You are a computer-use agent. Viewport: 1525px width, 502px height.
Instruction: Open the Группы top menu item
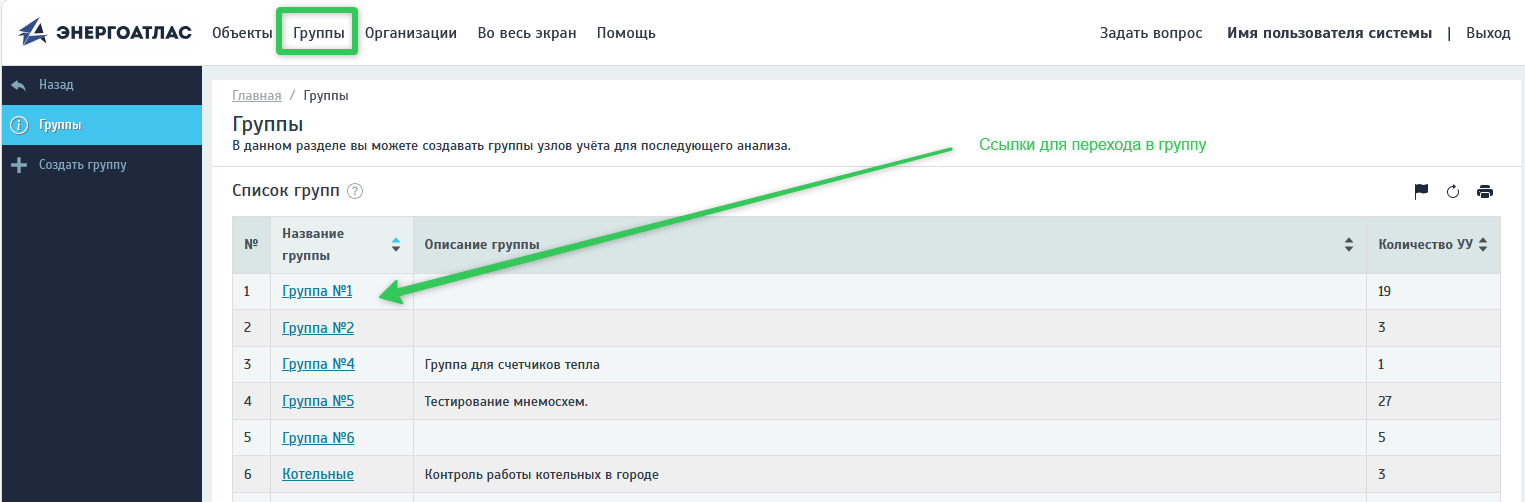319,33
